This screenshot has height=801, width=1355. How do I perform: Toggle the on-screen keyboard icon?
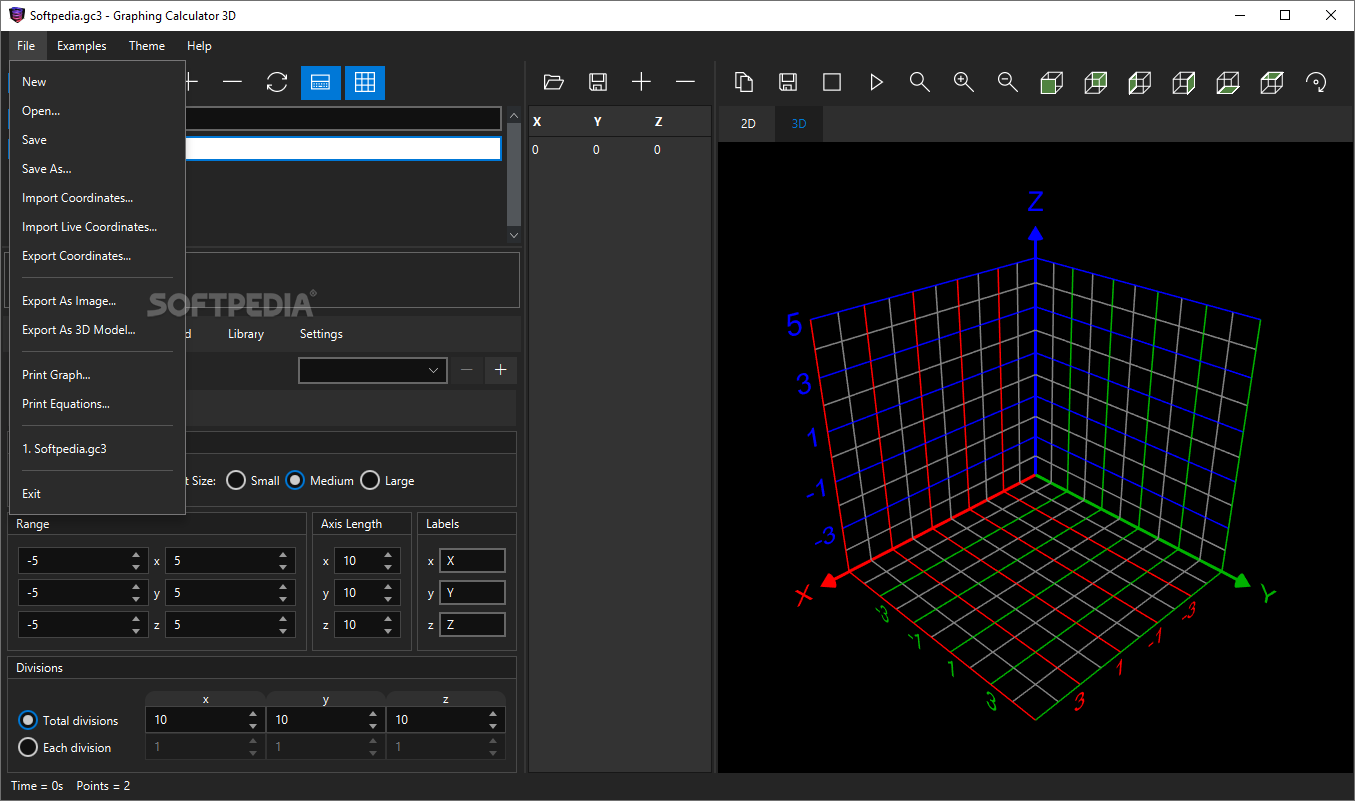click(x=321, y=82)
